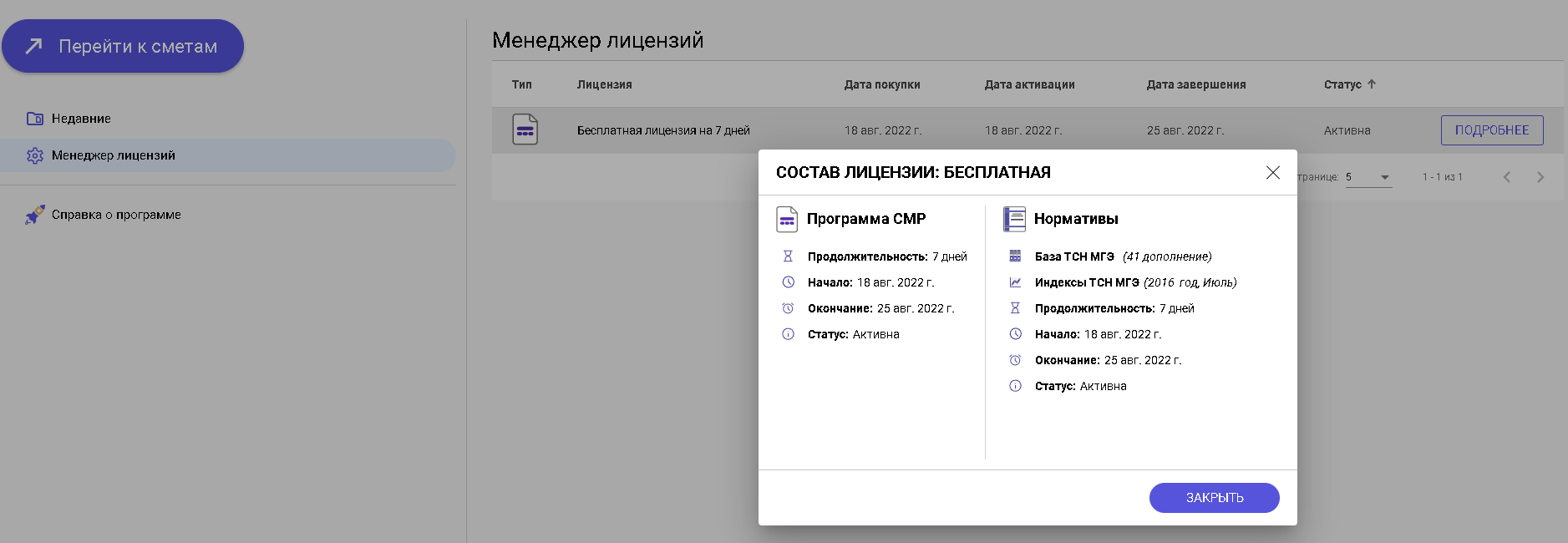Click hourglass icon under Программа СМР

click(x=788, y=256)
